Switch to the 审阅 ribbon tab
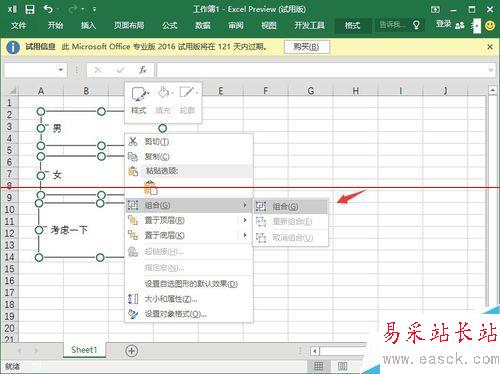500x374 pixels. point(236,25)
